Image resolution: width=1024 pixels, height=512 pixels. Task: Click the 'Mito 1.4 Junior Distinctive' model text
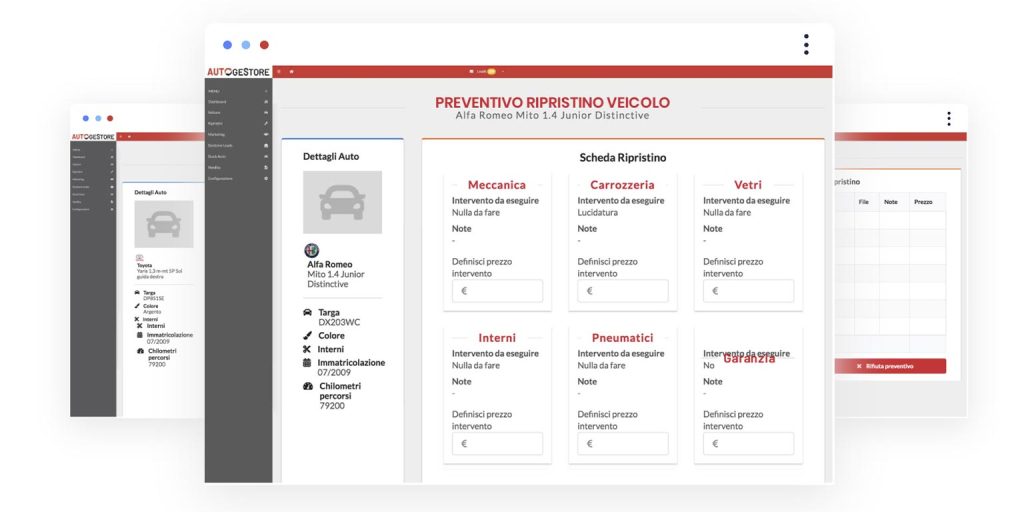[x=336, y=279]
